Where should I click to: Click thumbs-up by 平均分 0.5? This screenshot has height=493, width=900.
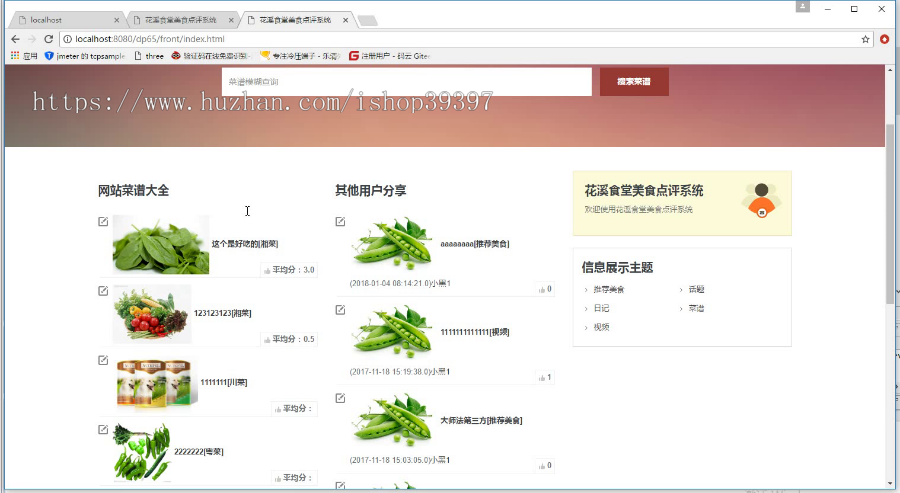267,340
